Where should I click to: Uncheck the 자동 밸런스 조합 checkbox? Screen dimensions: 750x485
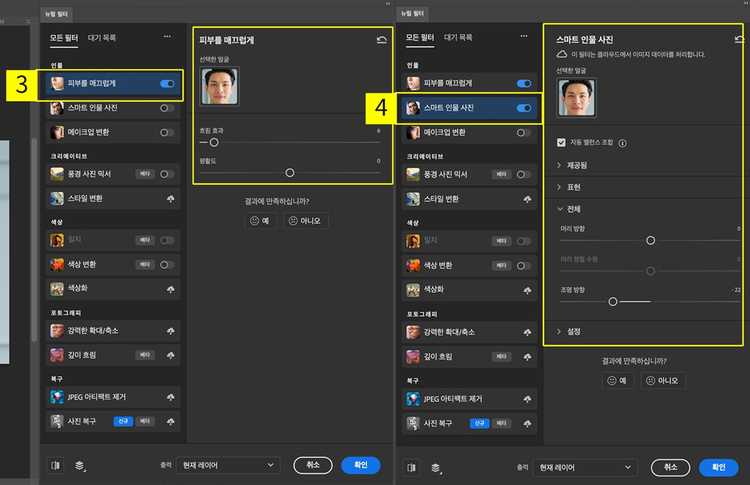pos(561,143)
